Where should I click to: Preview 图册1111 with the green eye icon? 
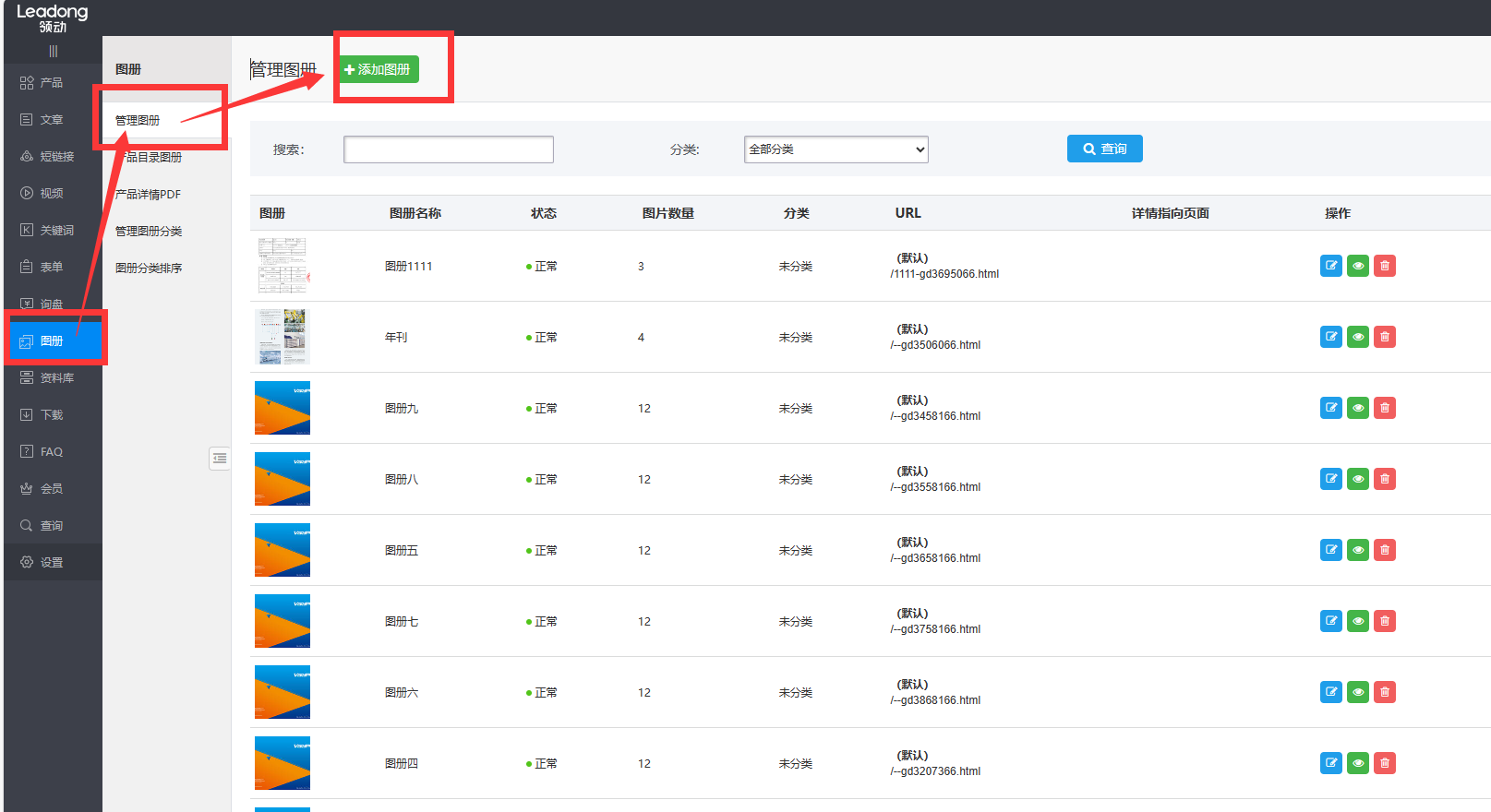click(1357, 266)
